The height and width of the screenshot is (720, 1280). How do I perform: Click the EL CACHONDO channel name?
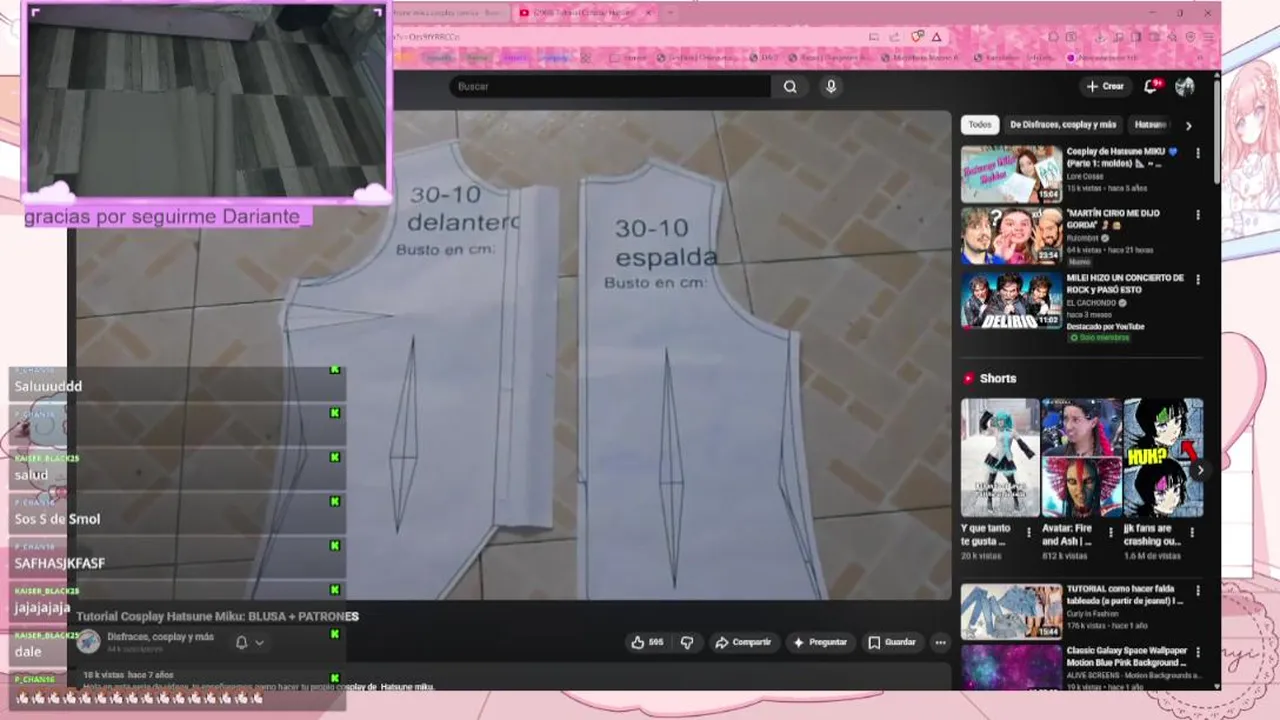point(1093,303)
